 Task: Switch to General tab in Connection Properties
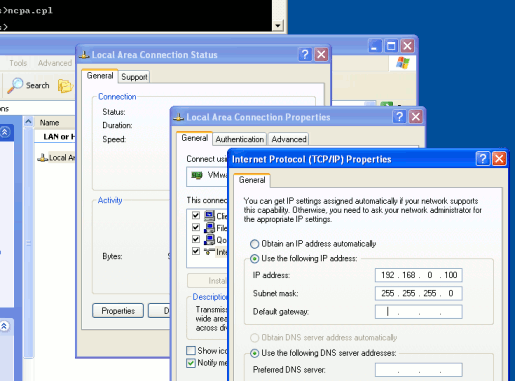[x=195, y=138]
